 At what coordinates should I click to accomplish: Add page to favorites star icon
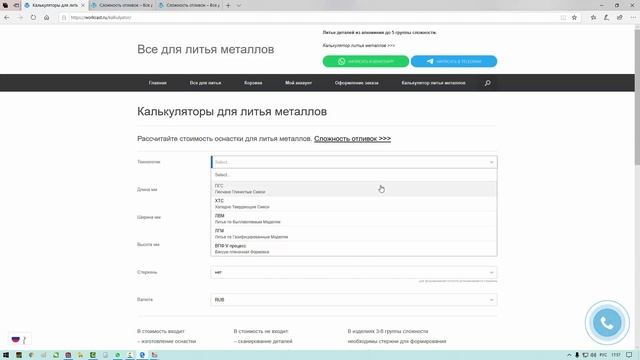(574, 18)
